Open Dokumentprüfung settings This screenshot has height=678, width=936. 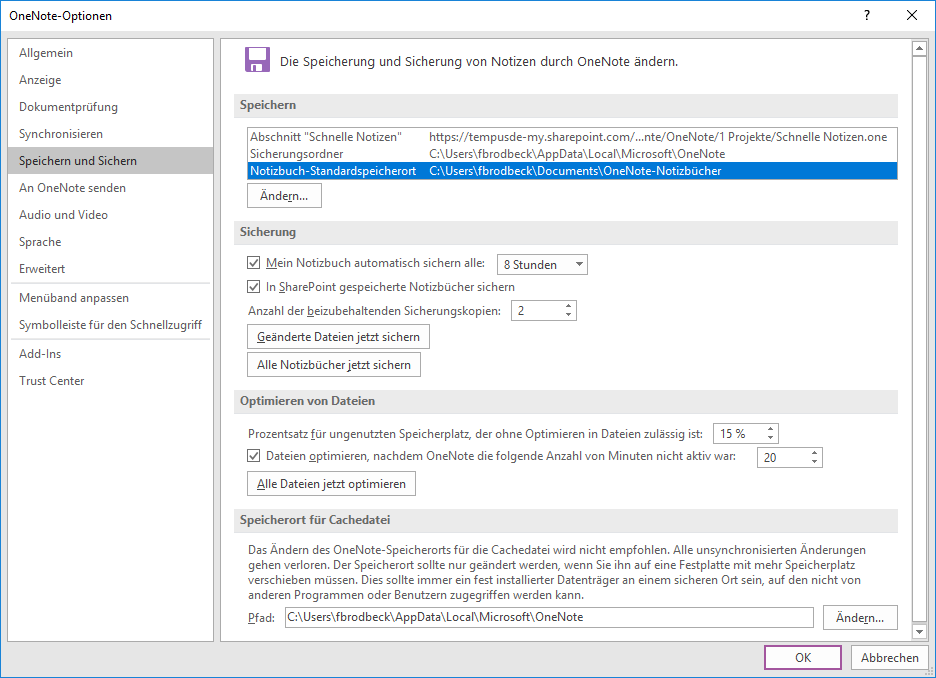pyautogui.click(x=110, y=107)
